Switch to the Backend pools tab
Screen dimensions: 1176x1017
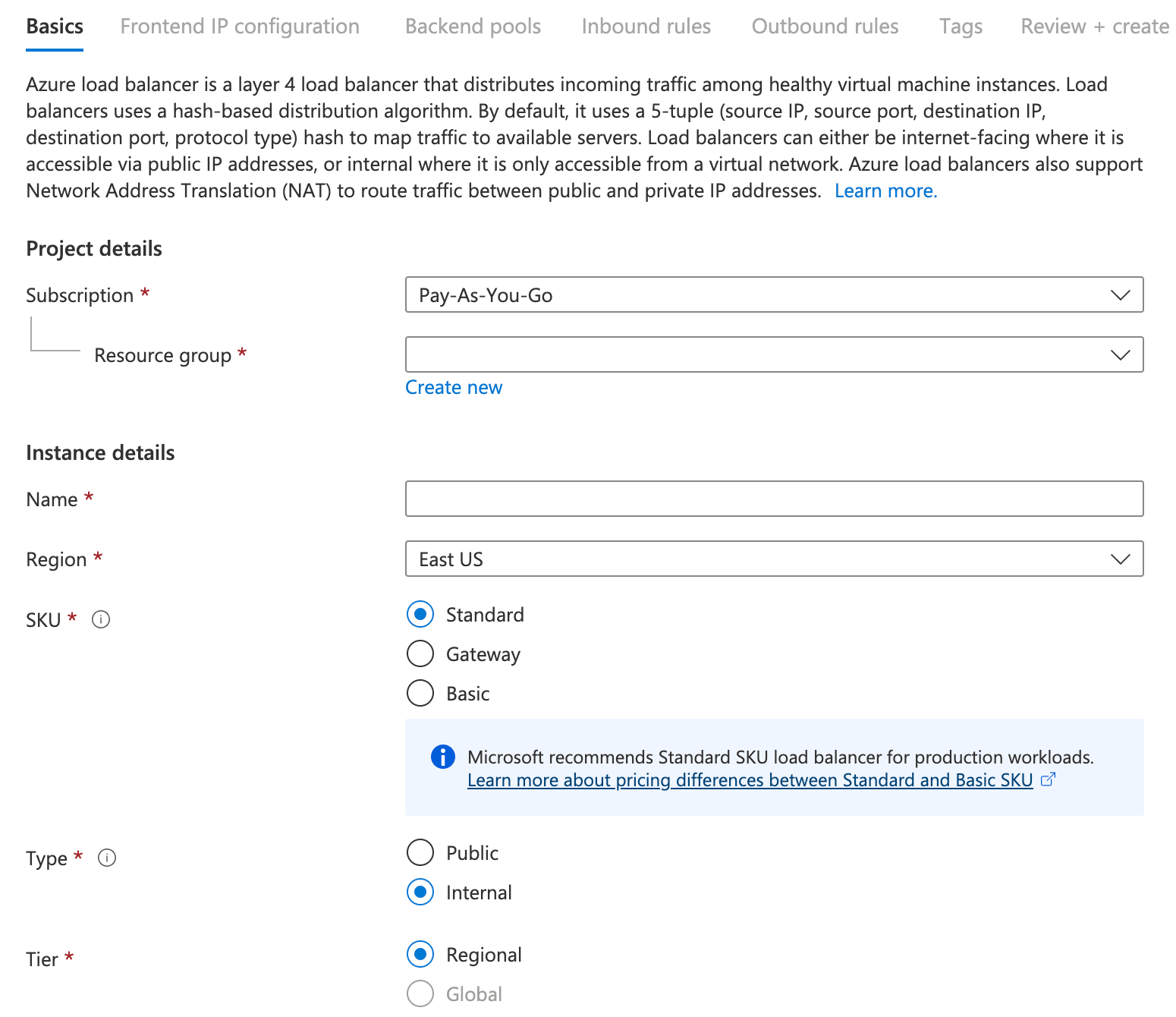(472, 25)
